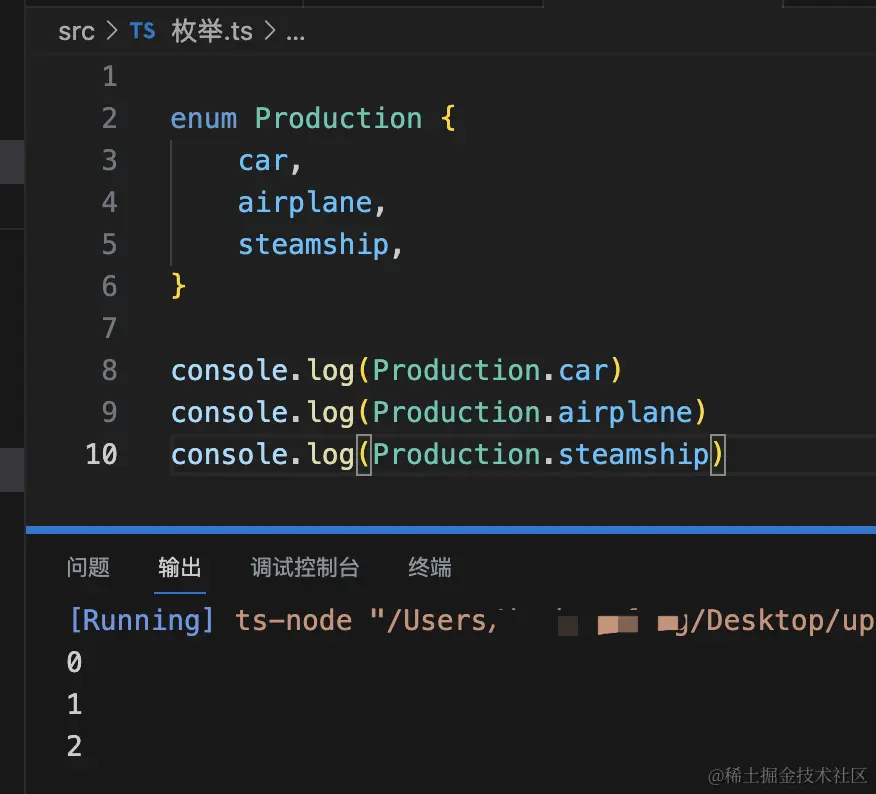
Task: Click the [Running] label in output
Action: coord(141,621)
